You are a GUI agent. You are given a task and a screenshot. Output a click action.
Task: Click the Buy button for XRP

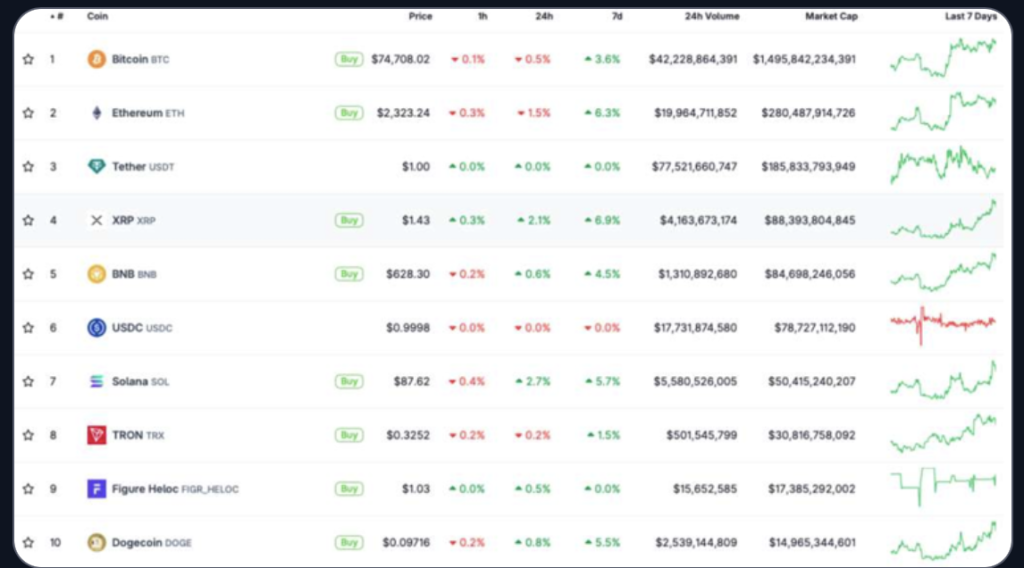tap(349, 221)
